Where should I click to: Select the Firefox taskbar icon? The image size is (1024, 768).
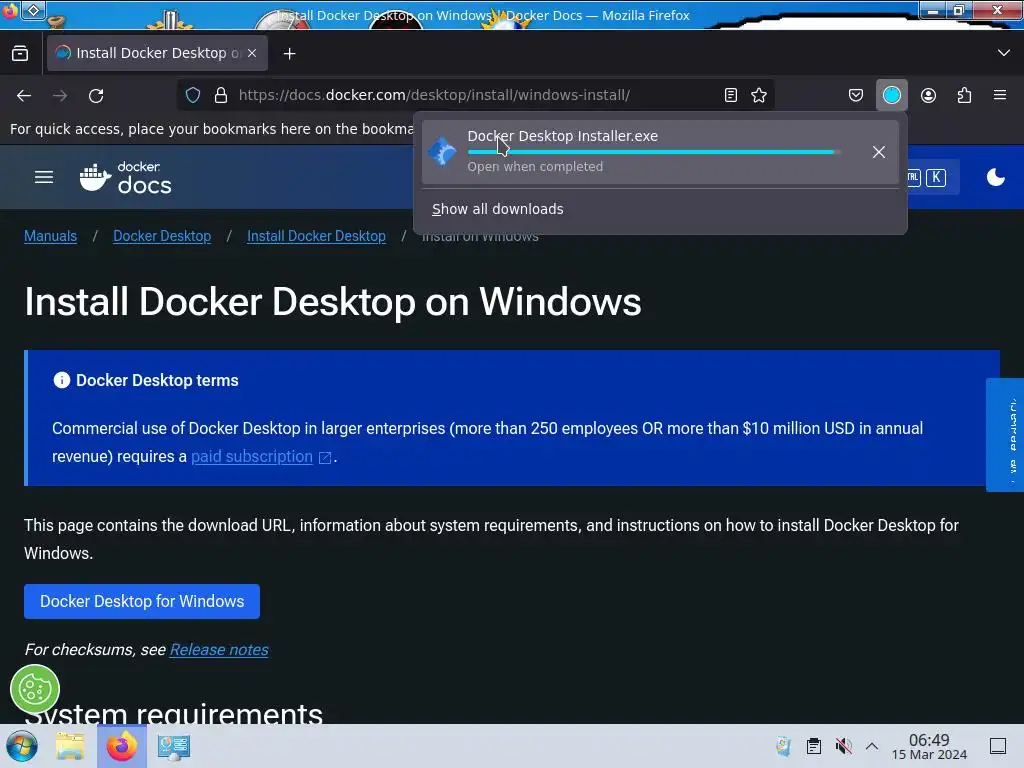click(121, 746)
